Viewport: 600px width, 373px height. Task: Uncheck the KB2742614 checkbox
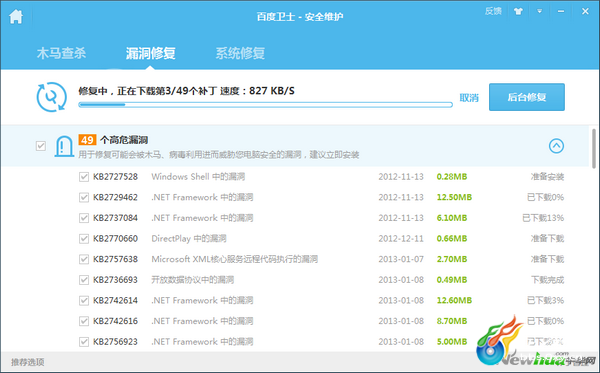coord(84,301)
